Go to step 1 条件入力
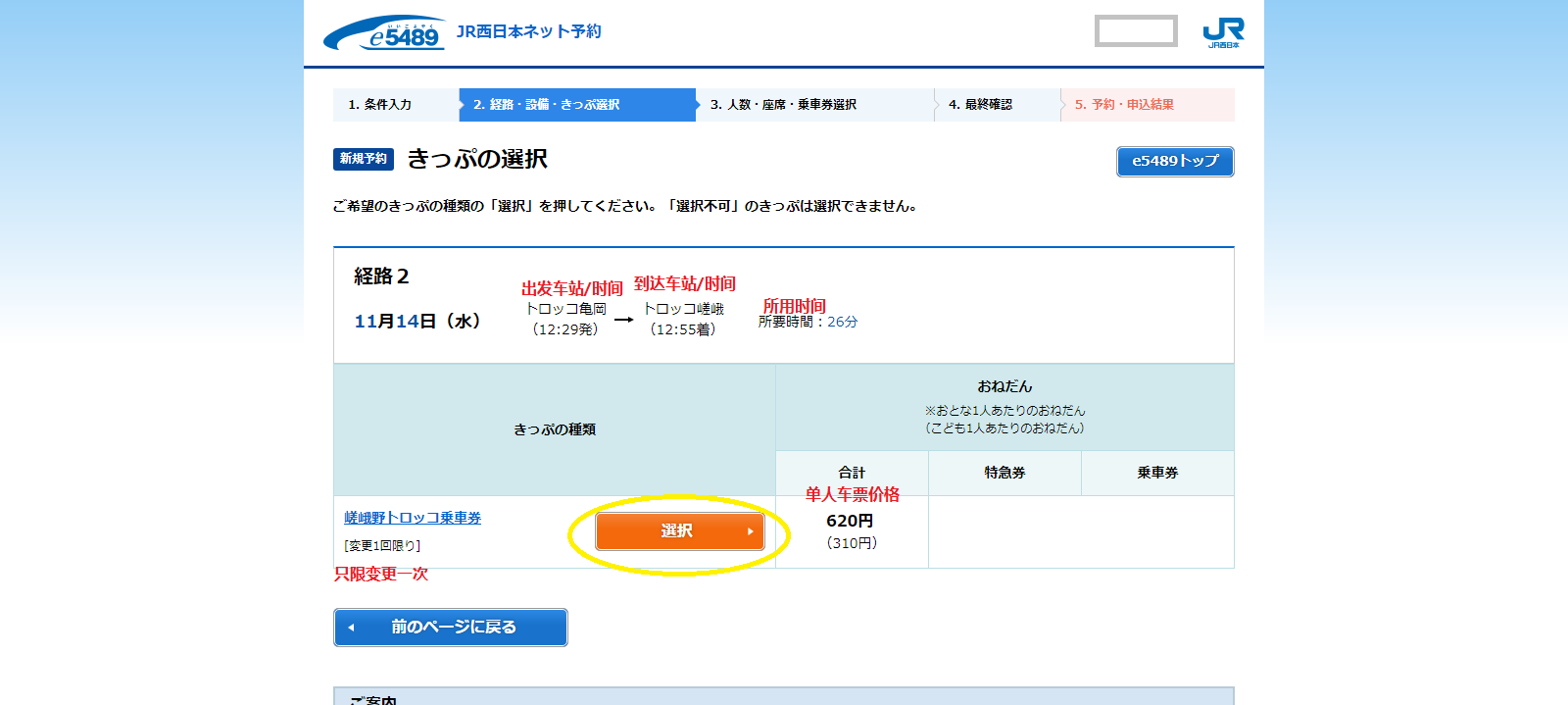 coord(380,105)
